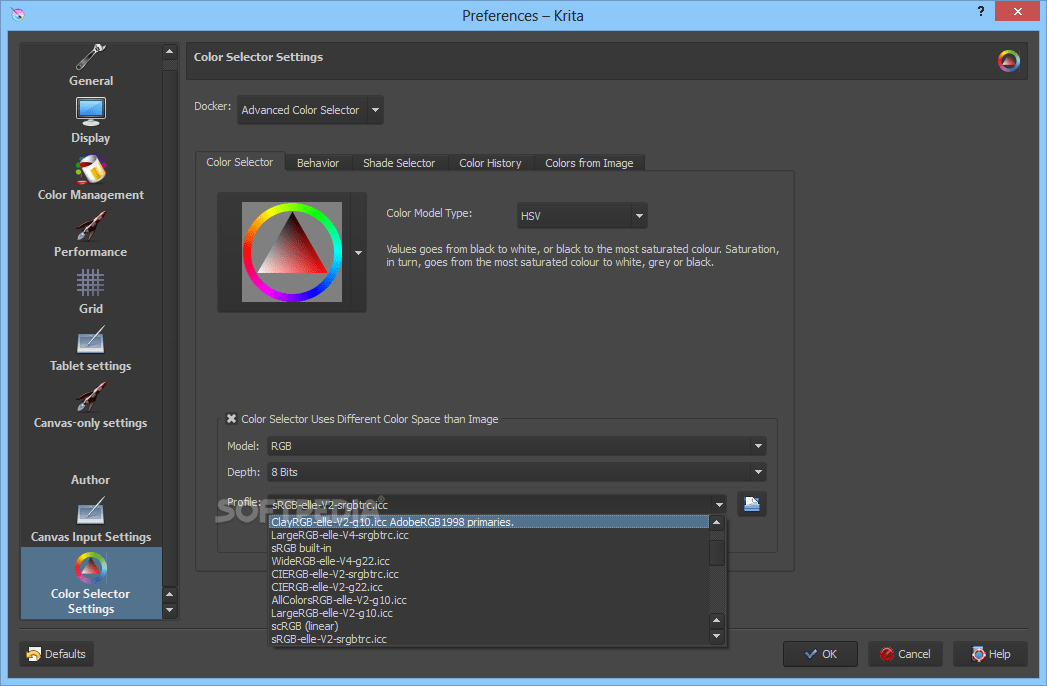Image resolution: width=1047 pixels, height=686 pixels.
Task: Click the color triangle icon in the header
Action: tap(1008, 60)
